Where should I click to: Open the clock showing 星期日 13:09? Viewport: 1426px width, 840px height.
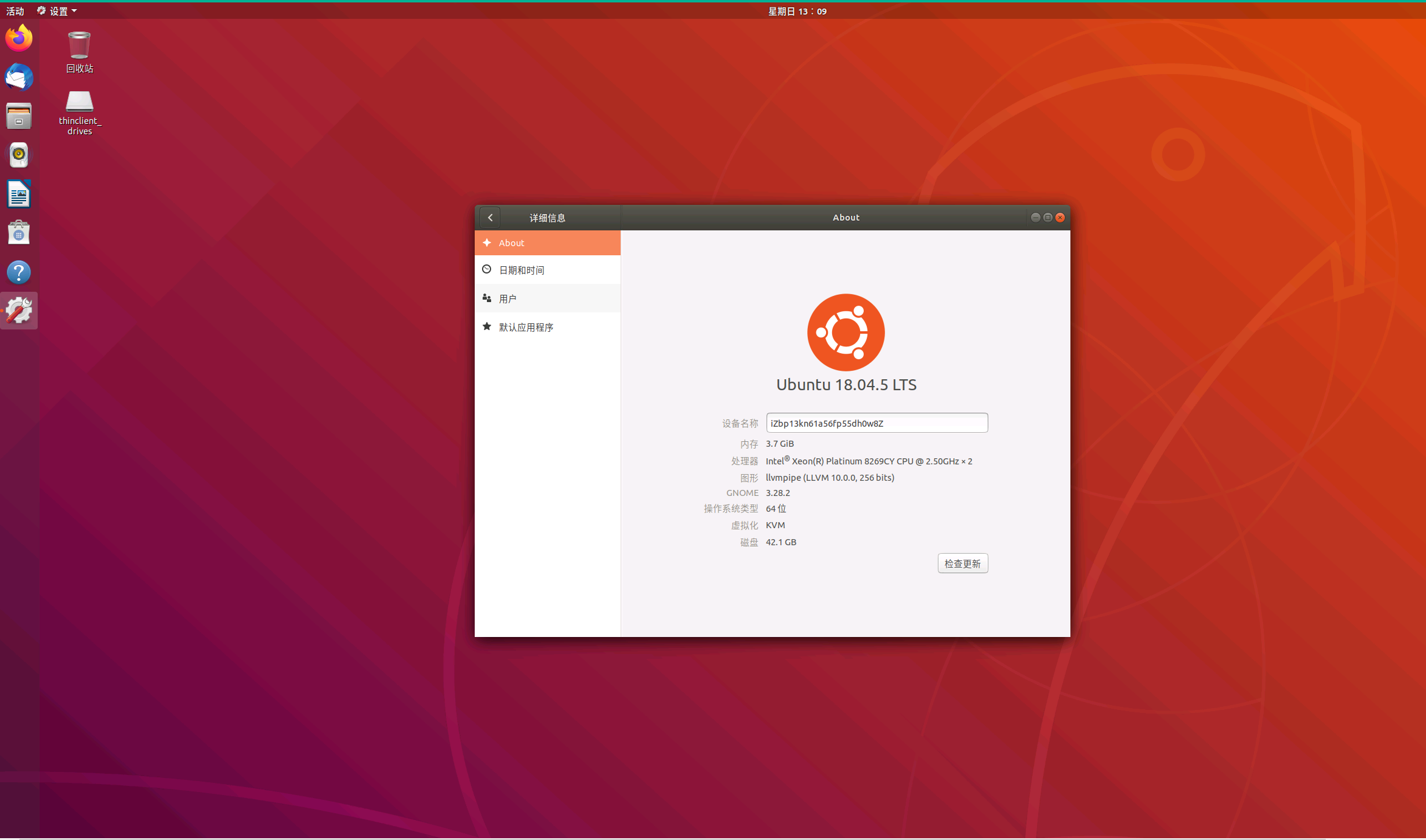797,11
